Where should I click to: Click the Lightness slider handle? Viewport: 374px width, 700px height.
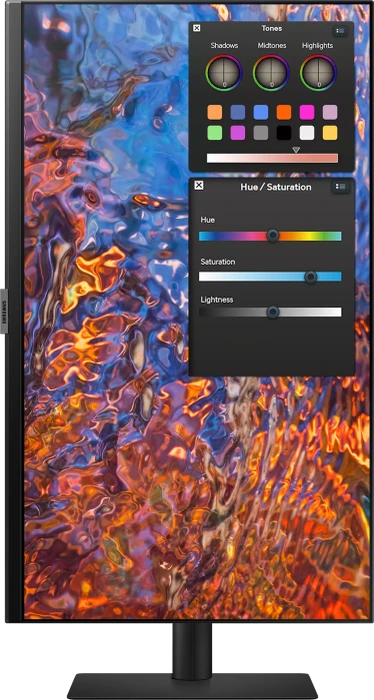pyautogui.click(x=273, y=312)
